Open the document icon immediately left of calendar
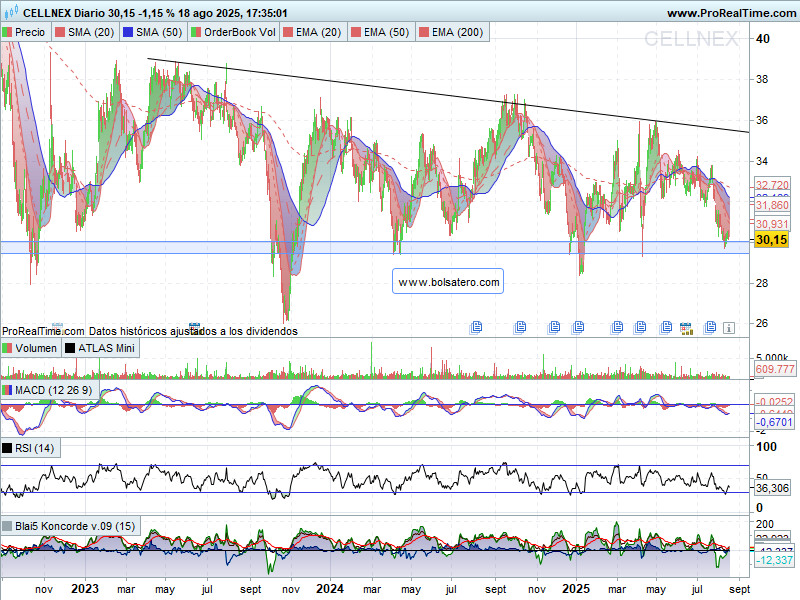The width and height of the screenshot is (800, 600). (665, 327)
